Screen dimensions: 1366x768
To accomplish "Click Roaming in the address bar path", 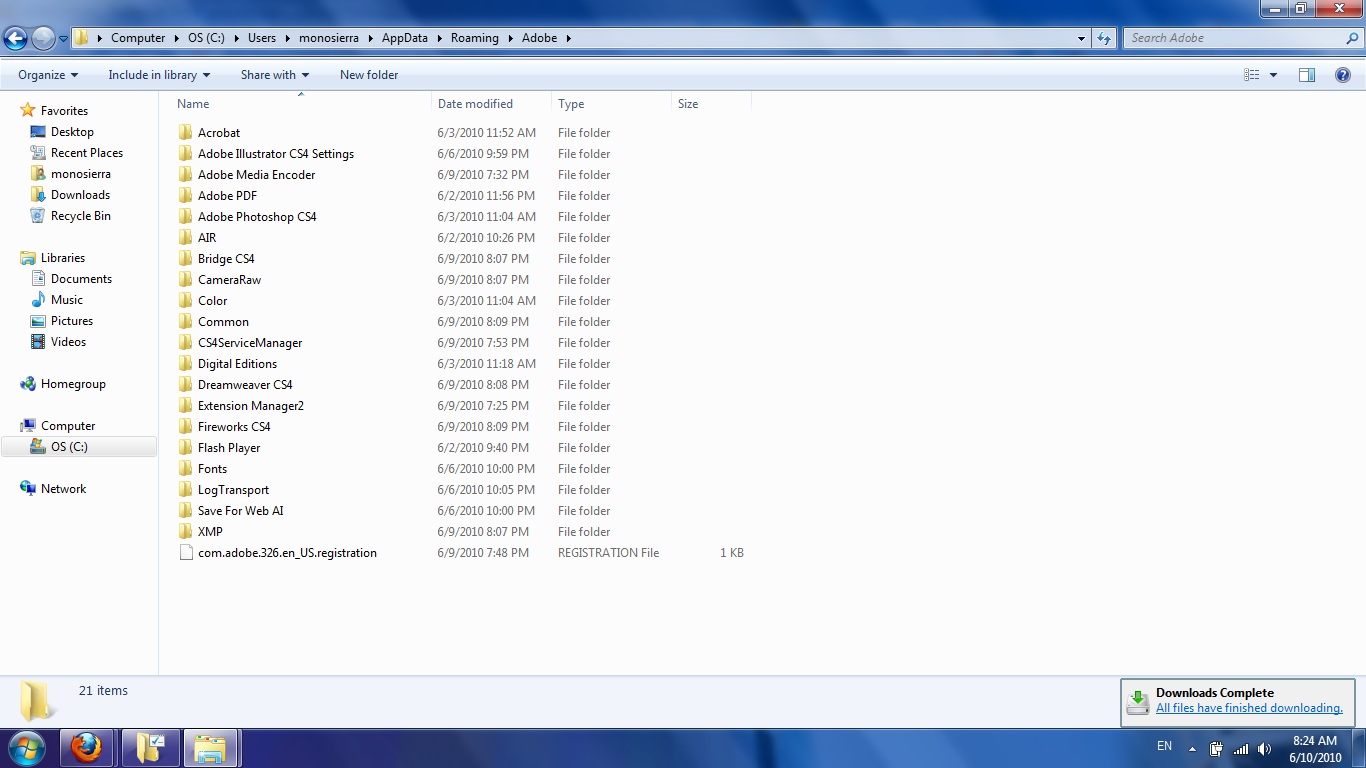I will tap(474, 38).
